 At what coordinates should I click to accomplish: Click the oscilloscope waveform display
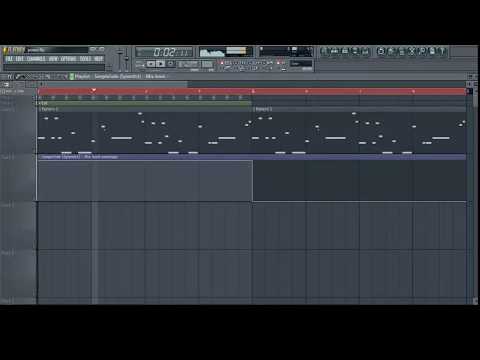click(212, 52)
